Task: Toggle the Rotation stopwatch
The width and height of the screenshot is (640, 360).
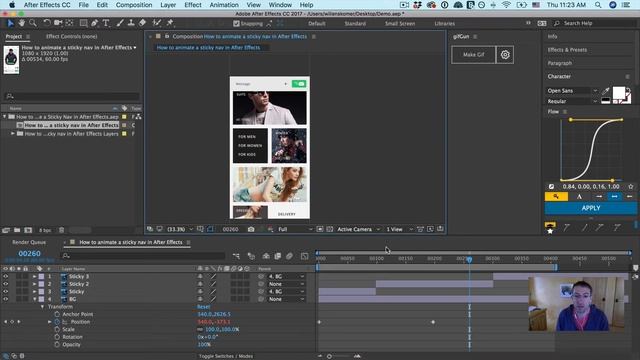Action: coord(57,337)
